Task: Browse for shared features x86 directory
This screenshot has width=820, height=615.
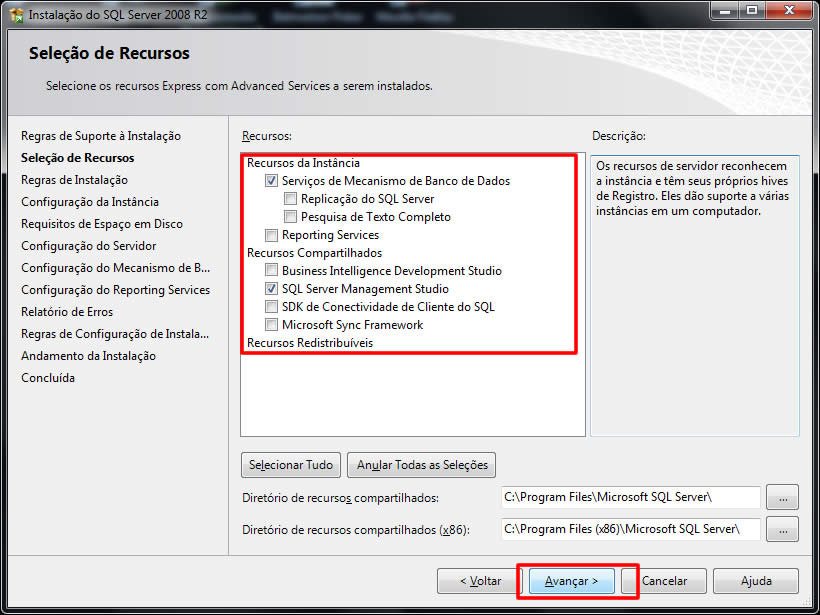Action: coord(782,529)
